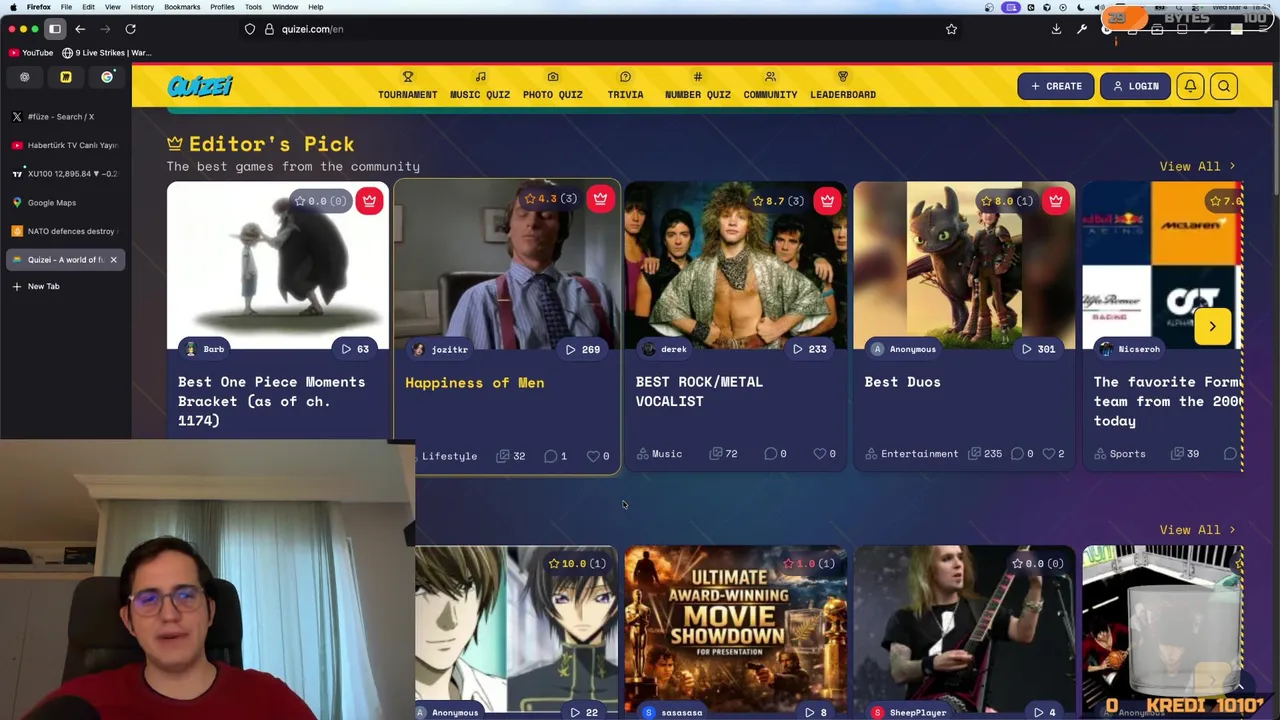Image resolution: width=1280 pixels, height=720 pixels.
Task: Click play count 301 on Best Duos
Action: click(1038, 349)
